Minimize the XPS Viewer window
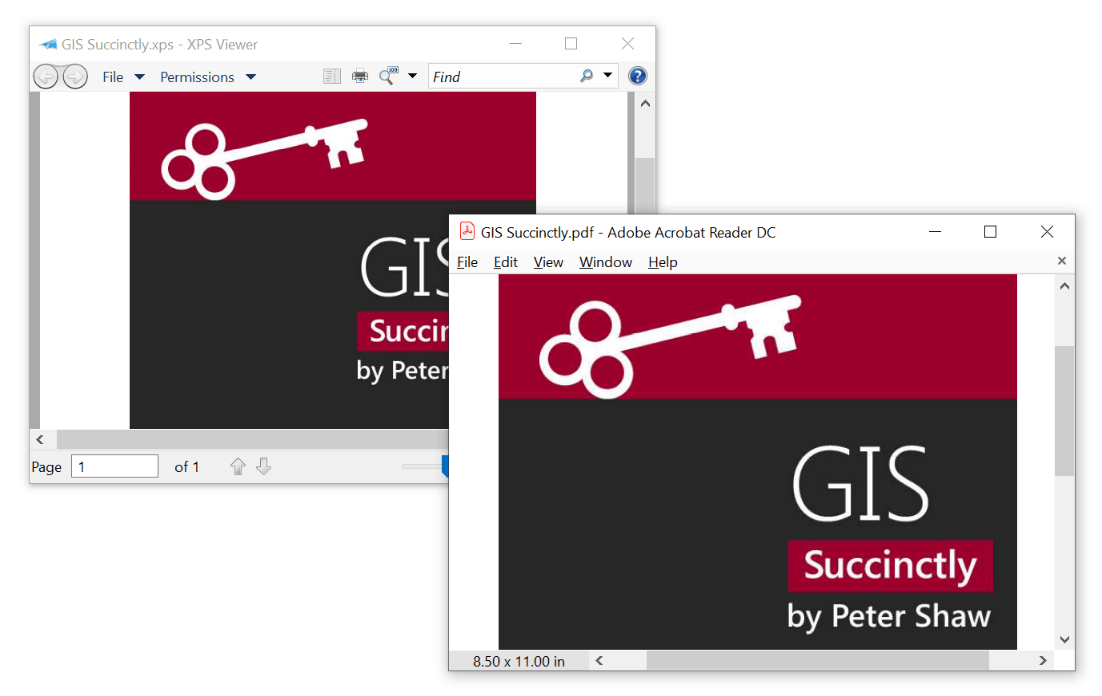Image resolution: width=1102 pixels, height=696 pixels. 516,44
